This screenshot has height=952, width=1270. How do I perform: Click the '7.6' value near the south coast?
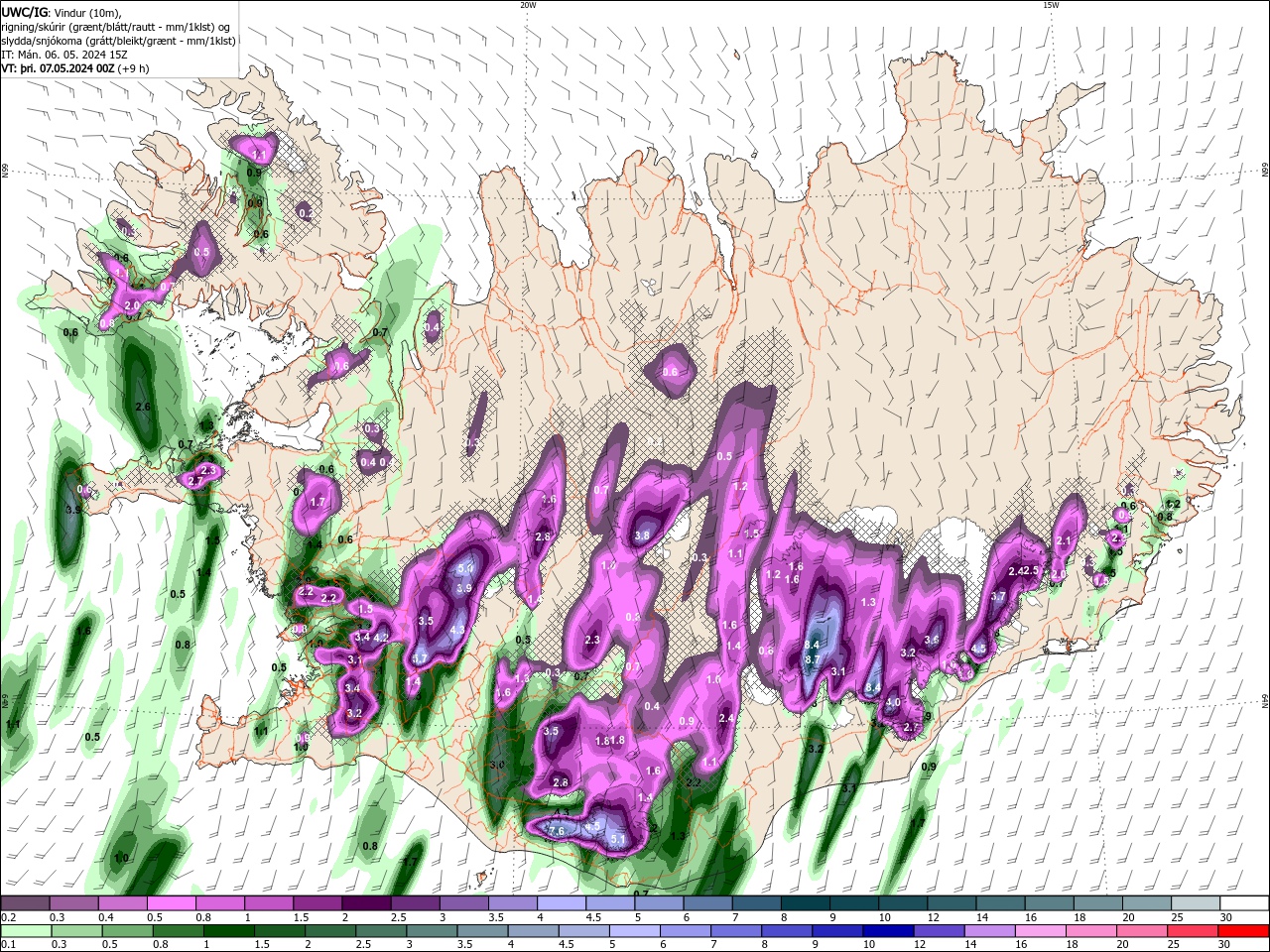pos(557,831)
